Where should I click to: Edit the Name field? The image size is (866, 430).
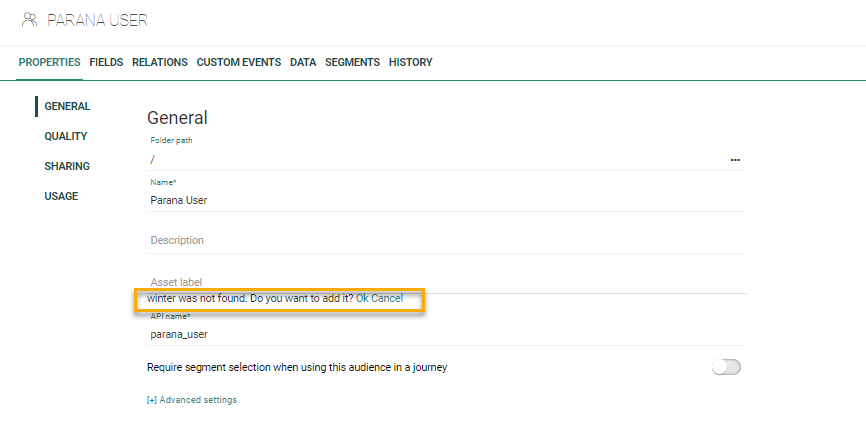coord(446,200)
